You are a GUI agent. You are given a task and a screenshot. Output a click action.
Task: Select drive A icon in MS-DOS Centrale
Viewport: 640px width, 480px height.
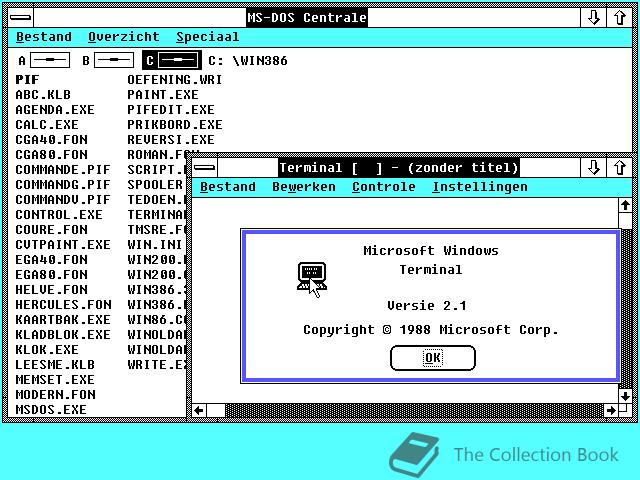pyautogui.click(x=44, y=60)
